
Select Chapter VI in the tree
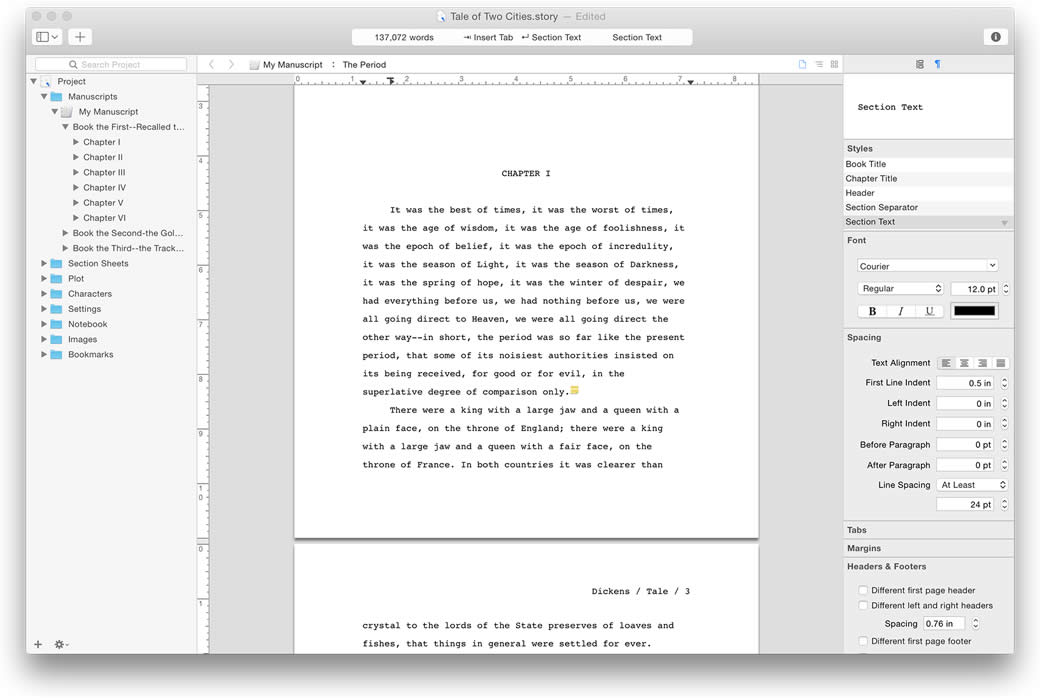tap(104, 218)
